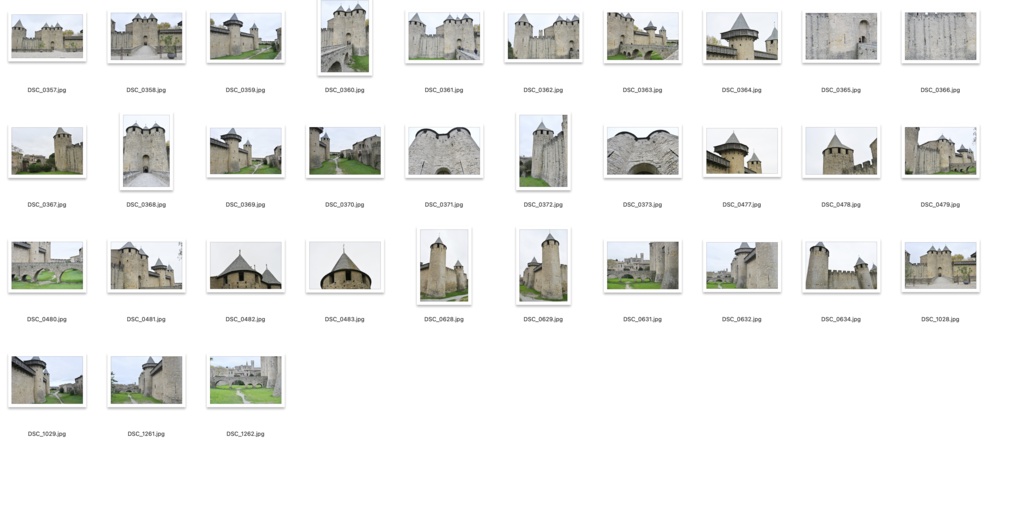
Task: Click the DSC_0634.jpg thumbnail
Action: tap(841, 266)
